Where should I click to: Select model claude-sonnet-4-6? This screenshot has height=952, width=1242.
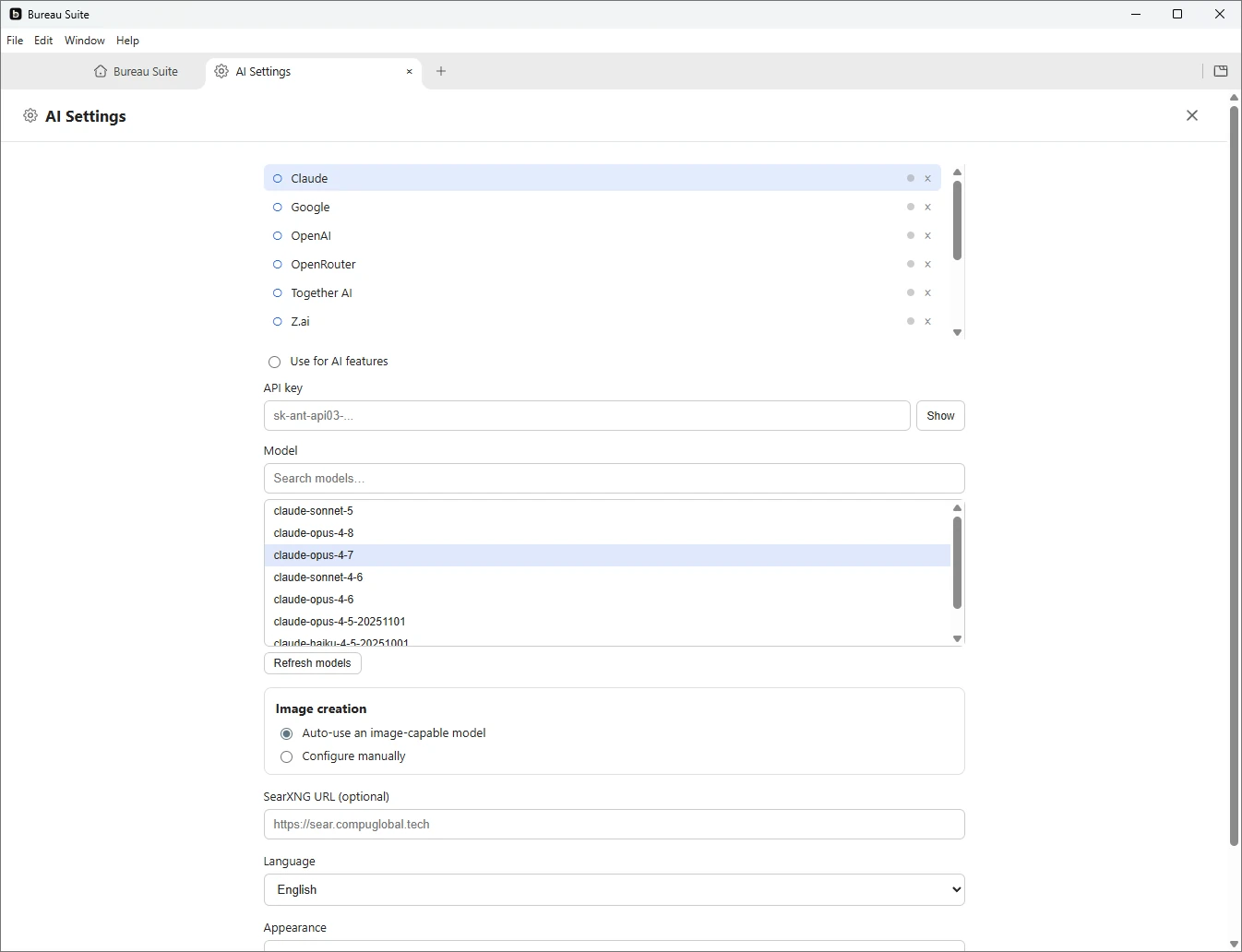pos(607,577)
